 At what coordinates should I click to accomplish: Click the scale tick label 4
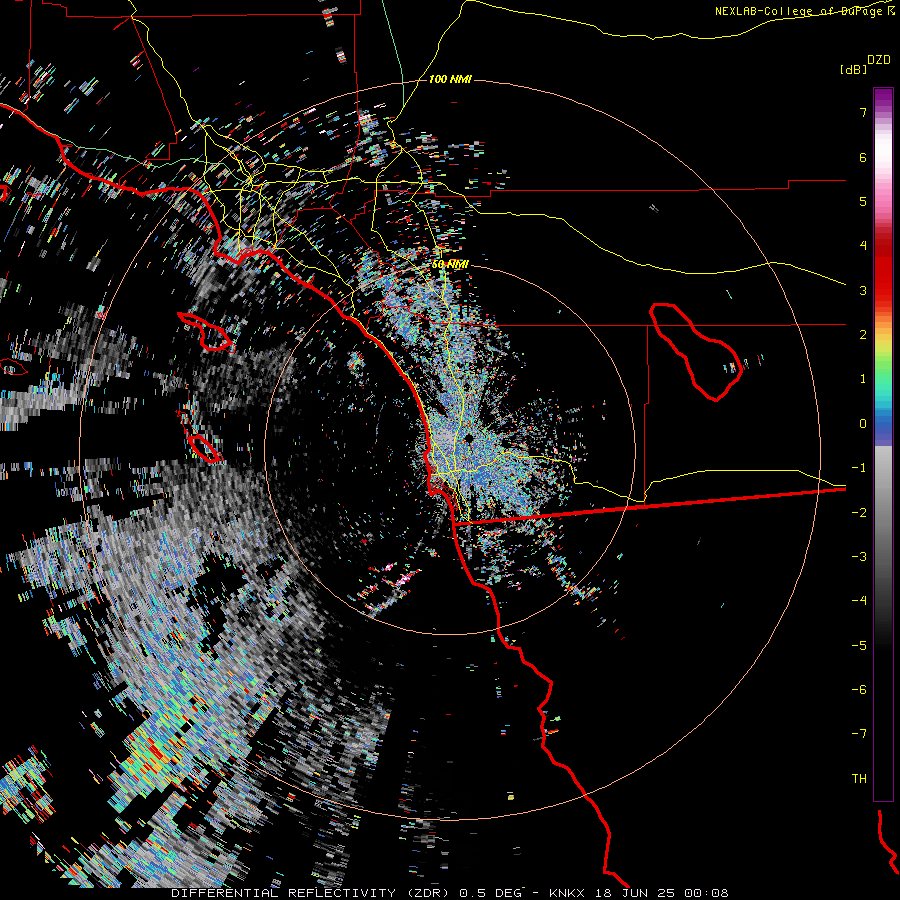(x=863, y=246)
